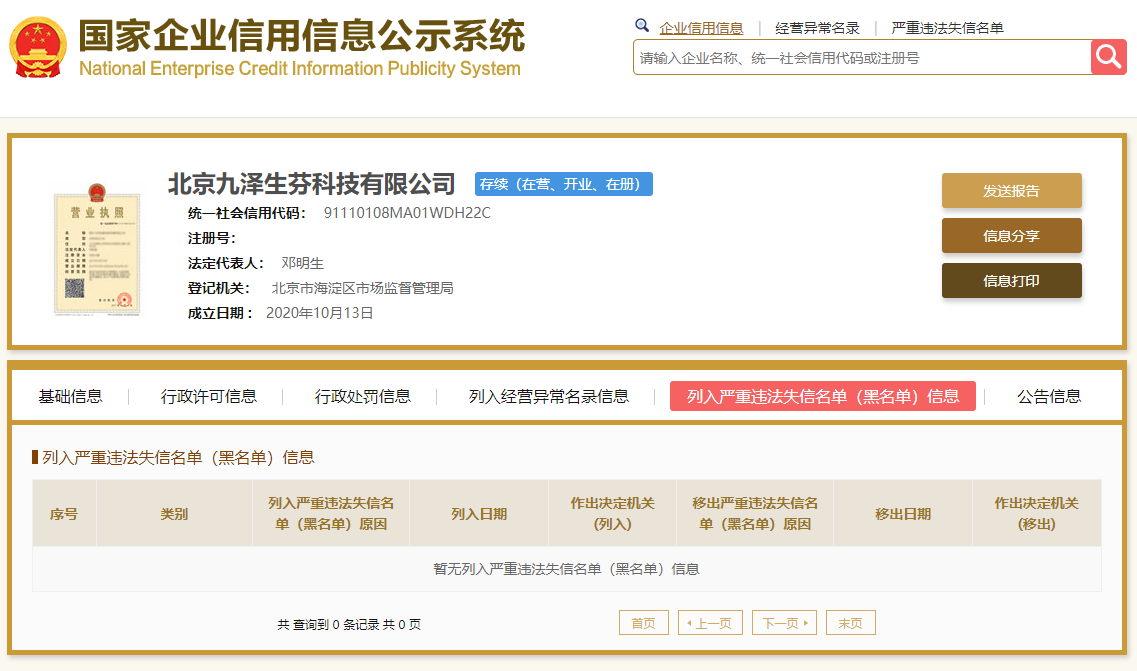This screenshot has height=671, width=1137.
Task: Select the 严重违法失信名单 search category
Action: point(947,28)
